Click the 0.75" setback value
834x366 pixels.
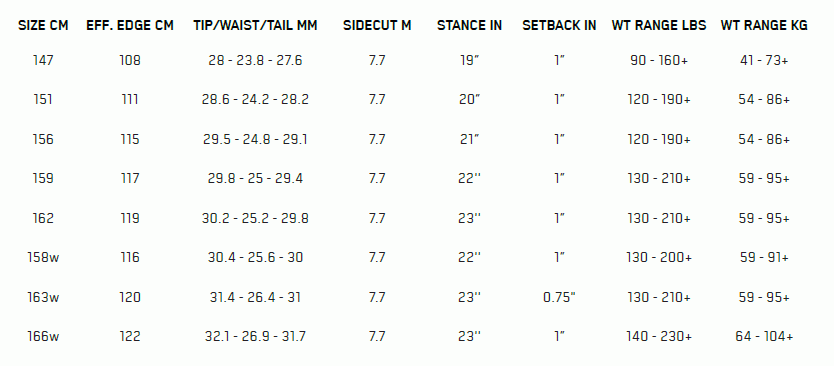(x=560, y=297)
